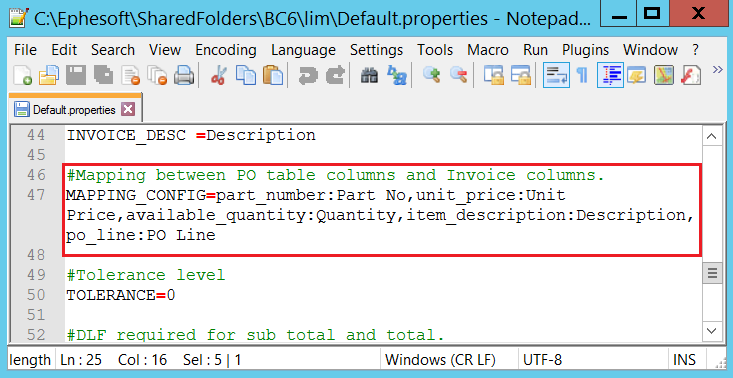Open a file using the folder icon
733x378 pixels.
coord(49,75)
